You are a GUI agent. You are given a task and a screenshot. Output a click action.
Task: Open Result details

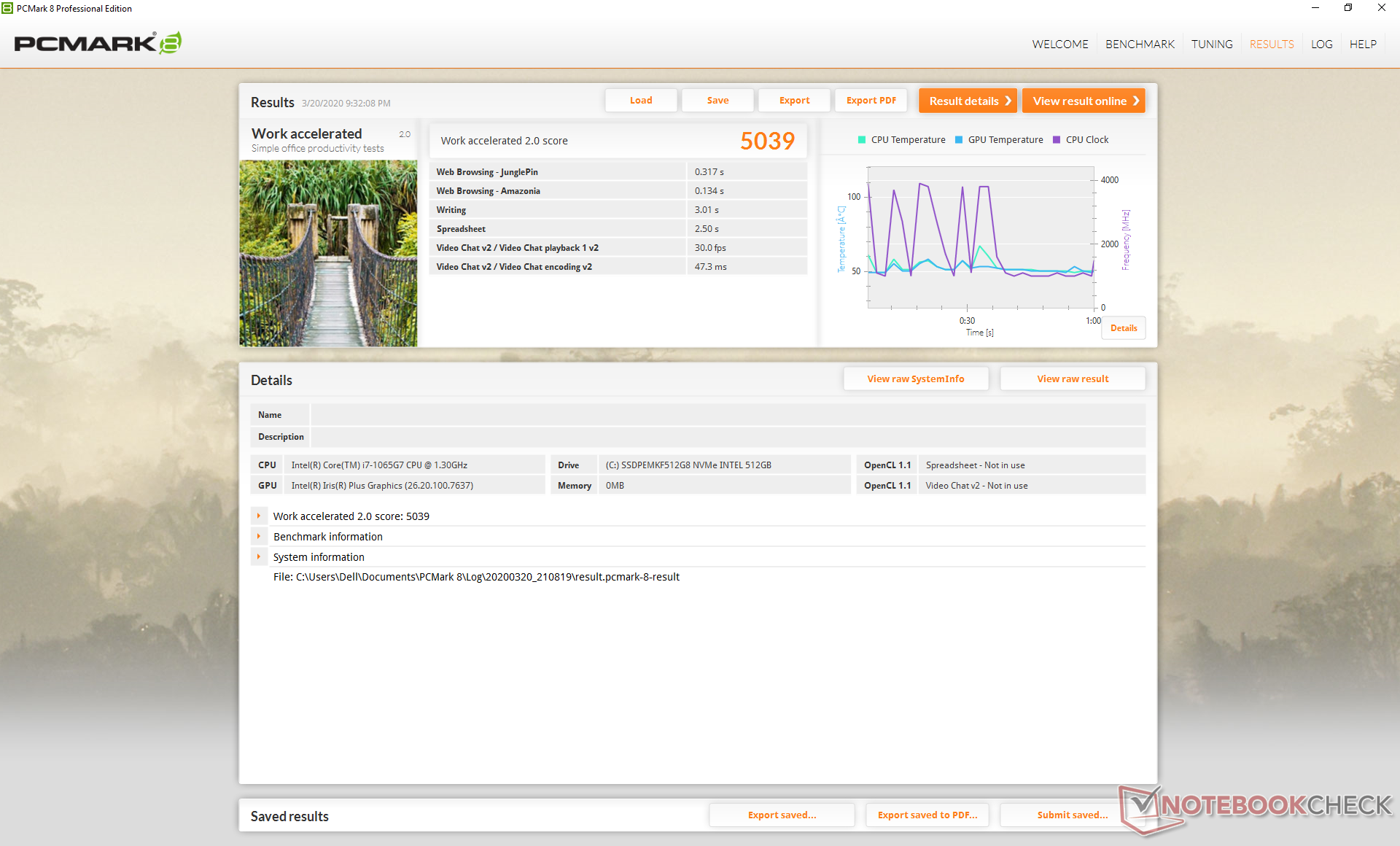(967, 101)
